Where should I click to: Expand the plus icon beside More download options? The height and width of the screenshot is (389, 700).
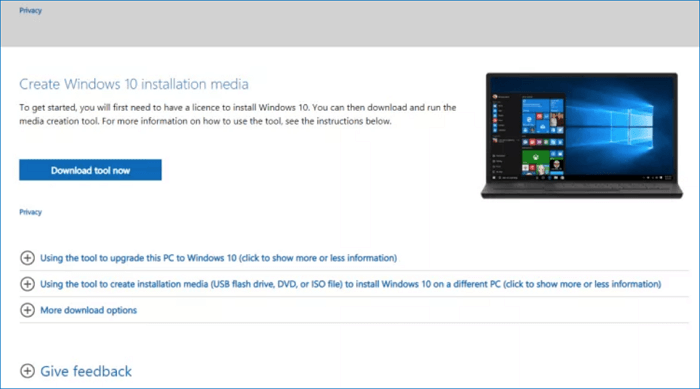[x=27, y=310]
